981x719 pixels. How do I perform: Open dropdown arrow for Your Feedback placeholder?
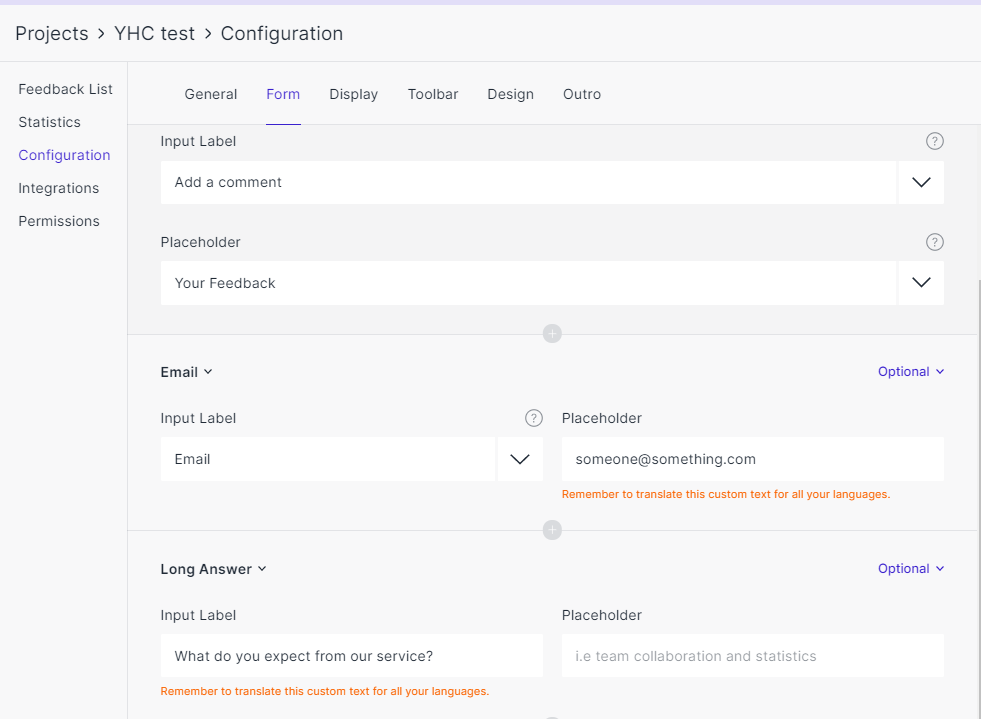point(921,283)
